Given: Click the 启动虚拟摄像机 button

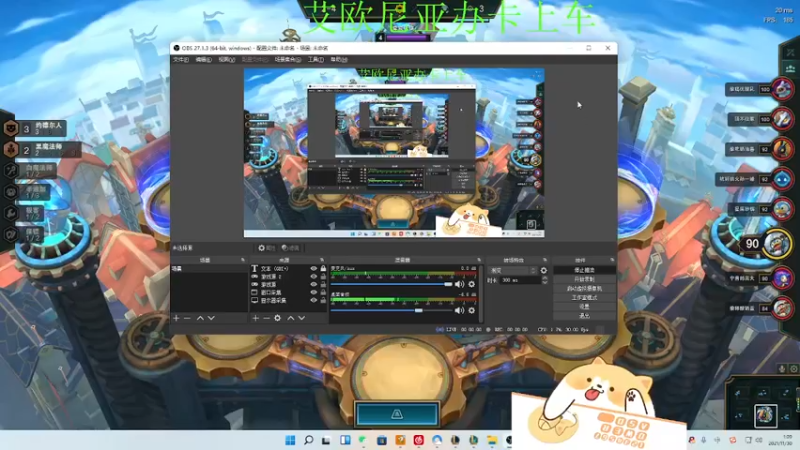Looking at the screenshot, I should [x=584, y=288].
